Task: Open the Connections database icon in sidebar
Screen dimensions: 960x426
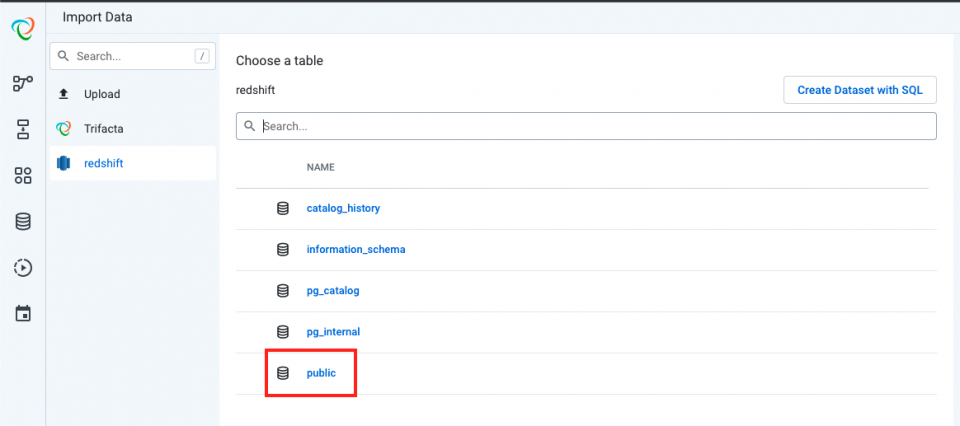Action: [23, 222]
